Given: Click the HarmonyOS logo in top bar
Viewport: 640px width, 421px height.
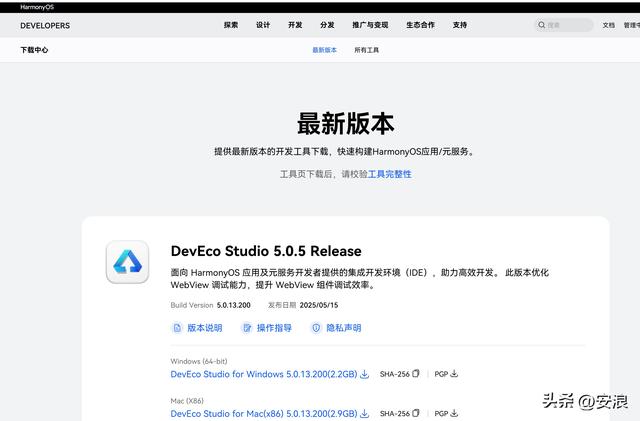Looking at the screenshot, I should coord(37,7).
